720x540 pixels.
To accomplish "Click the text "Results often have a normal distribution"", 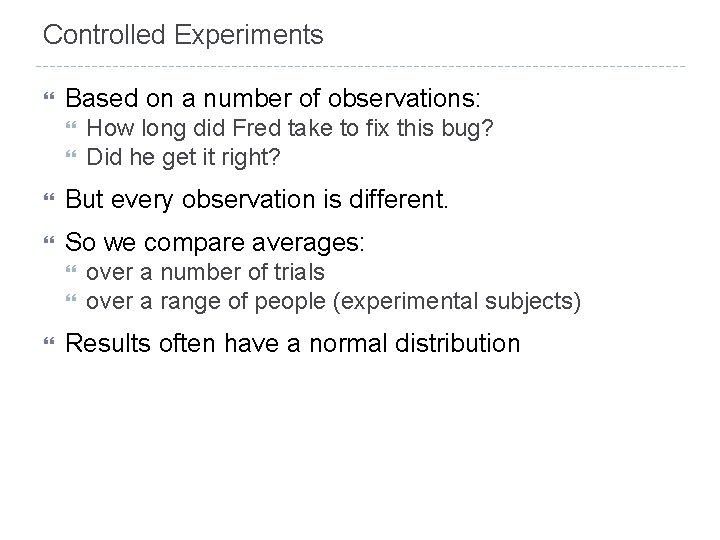I will (292, 344).
